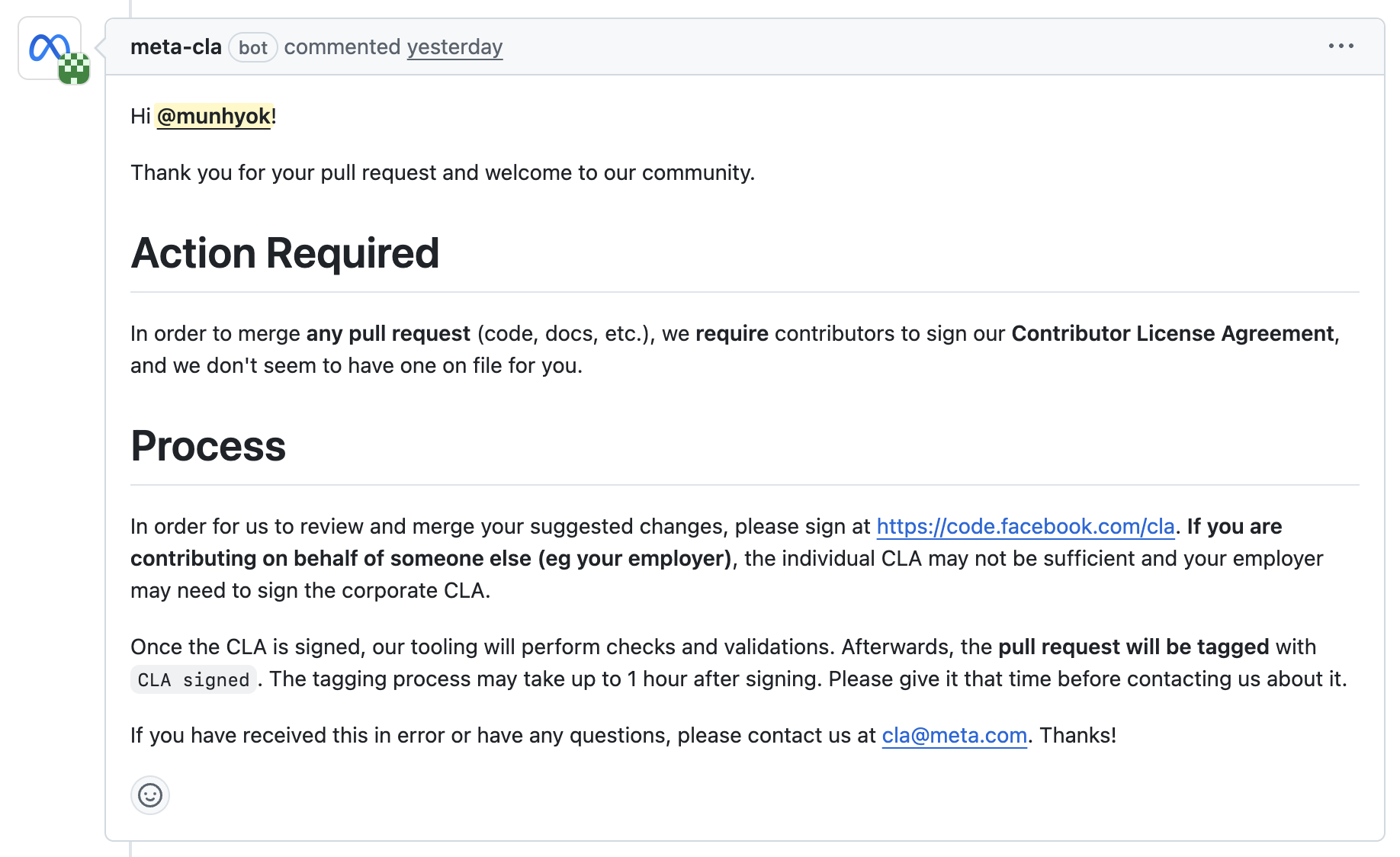1400x857 pixels.
Task: Open the three-dot comment options menu
Action: (x=1341, y=47)
